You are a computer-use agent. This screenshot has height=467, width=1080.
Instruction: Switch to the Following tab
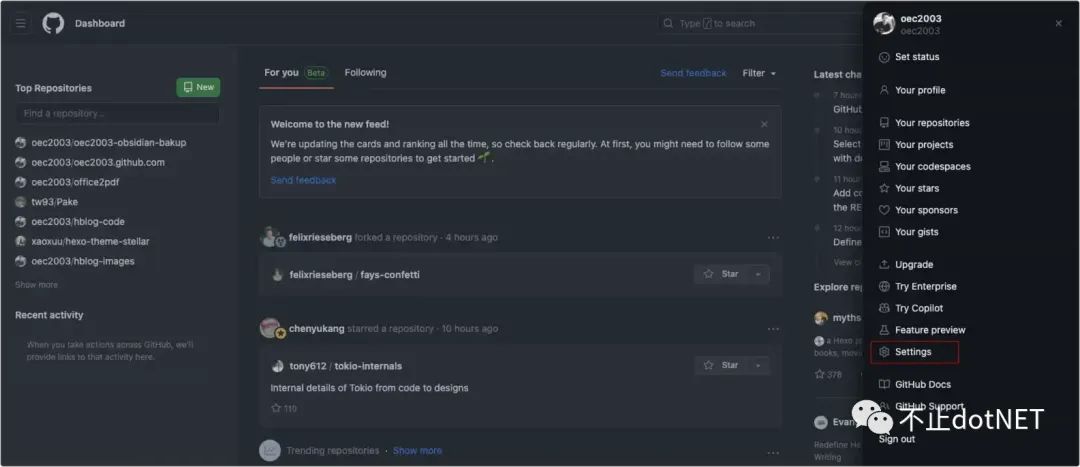365,73
